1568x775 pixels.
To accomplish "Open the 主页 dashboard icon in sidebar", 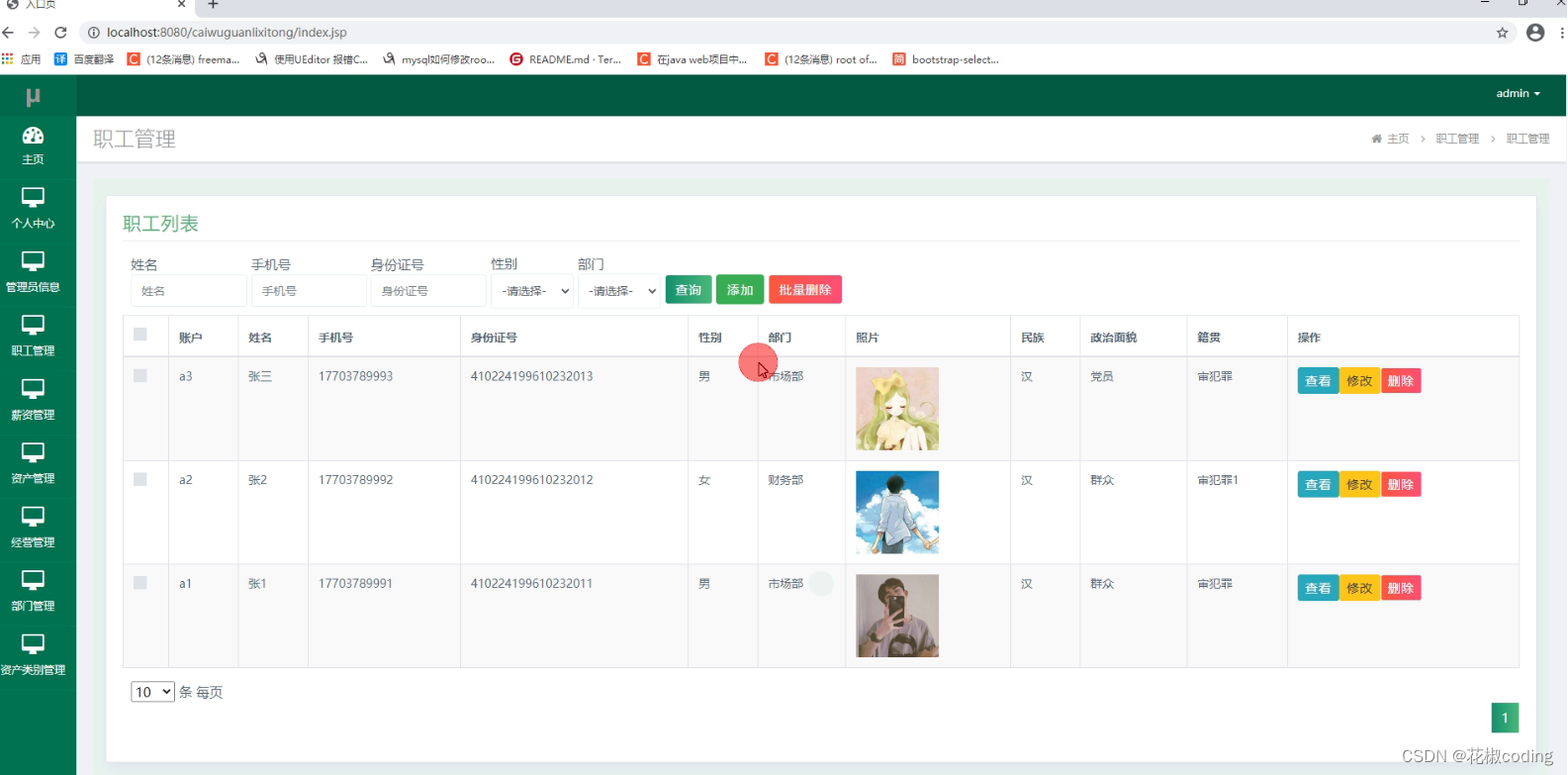I will 33,136.
